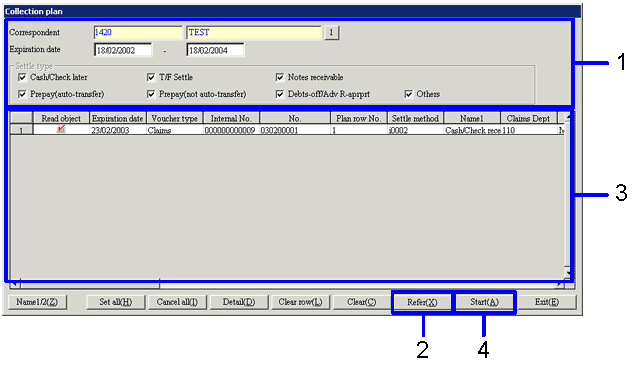Click the Plan row No. column header
This screenshot has height=367, width=639.
tap(359, 119)
